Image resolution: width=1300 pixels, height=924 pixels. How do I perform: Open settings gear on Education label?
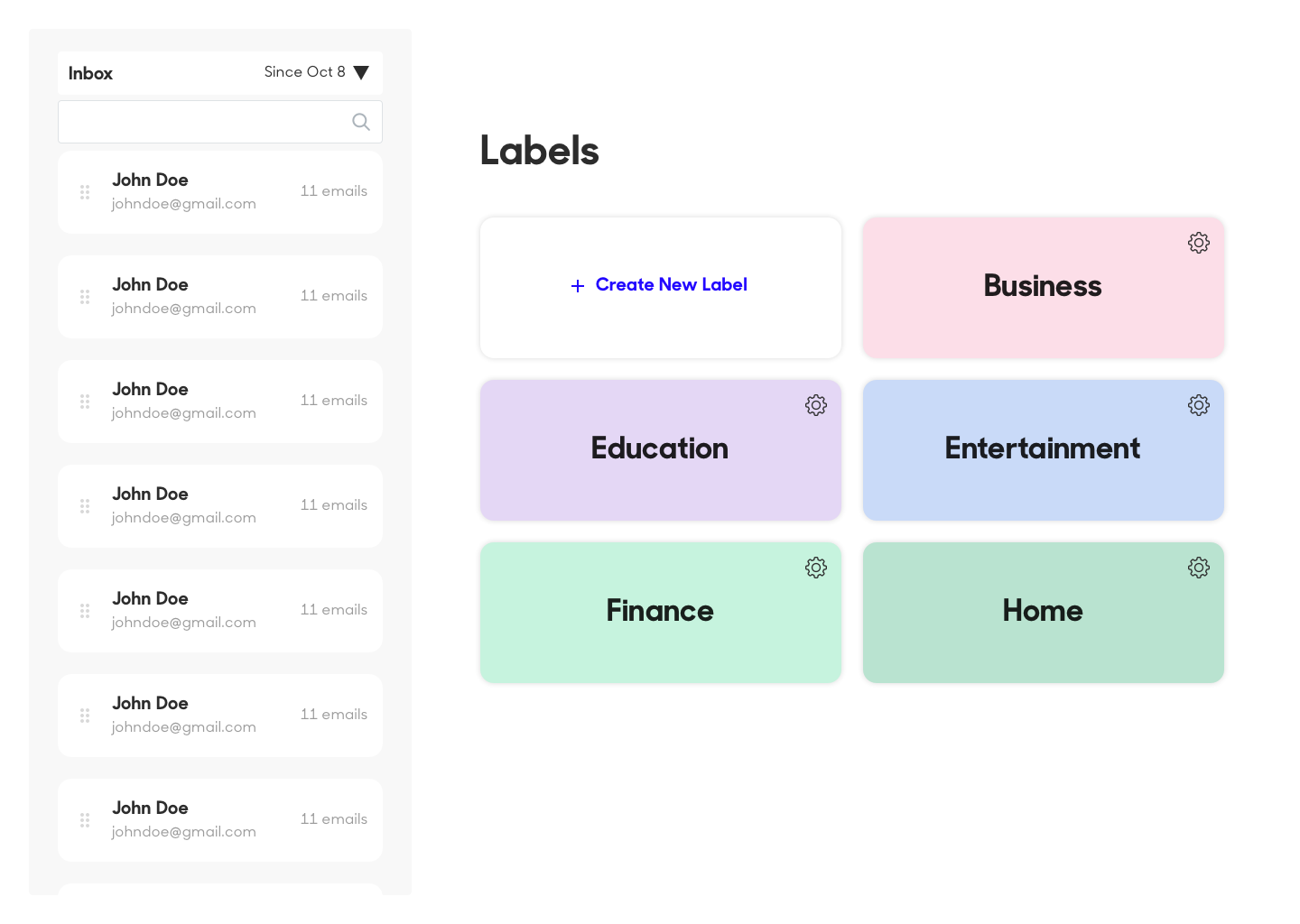click(x=816, y=405)
